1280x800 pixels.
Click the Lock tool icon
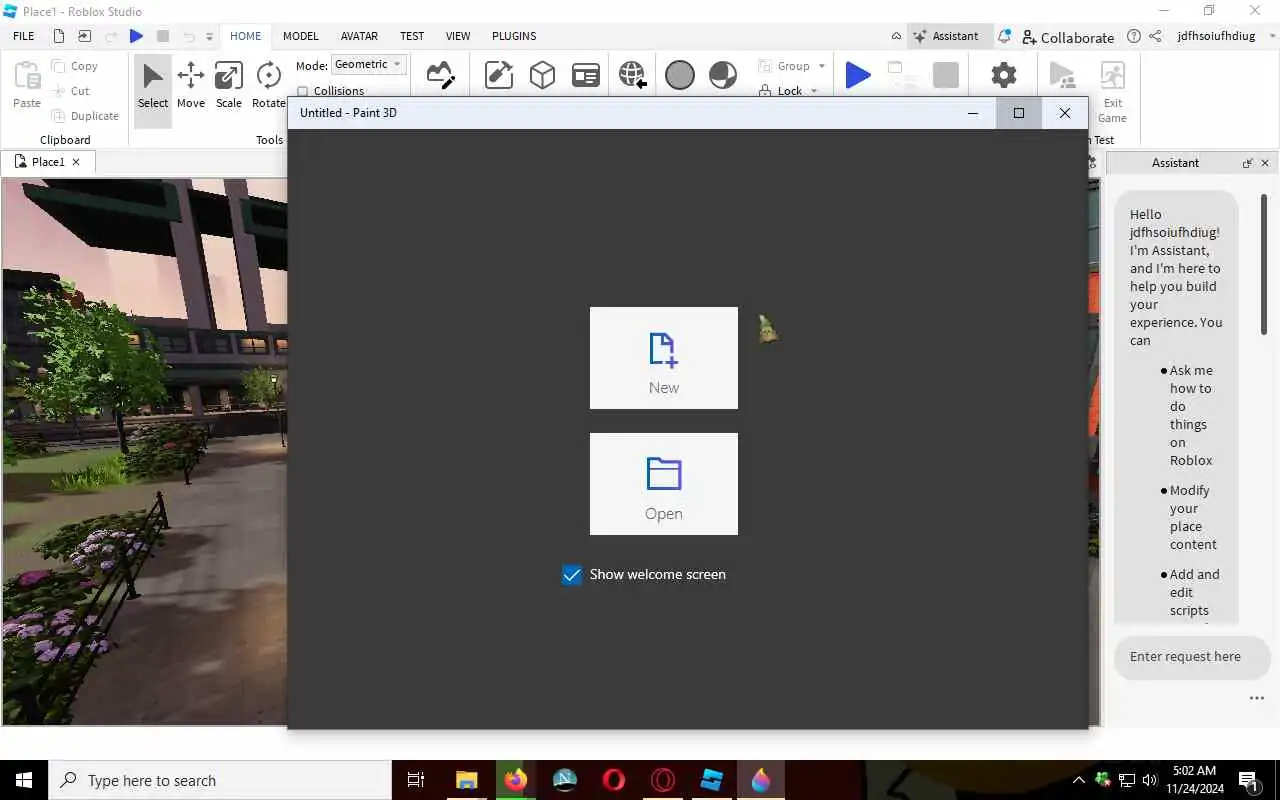tap(765, 91)
